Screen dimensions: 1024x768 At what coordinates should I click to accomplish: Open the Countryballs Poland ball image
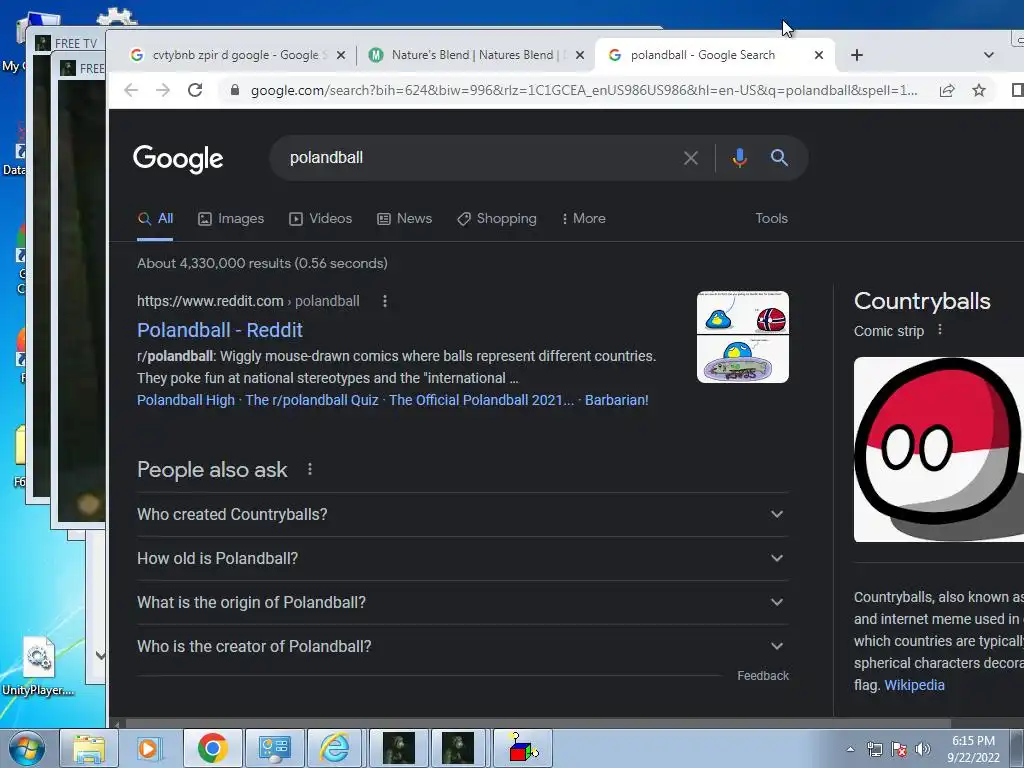[938, 449]
